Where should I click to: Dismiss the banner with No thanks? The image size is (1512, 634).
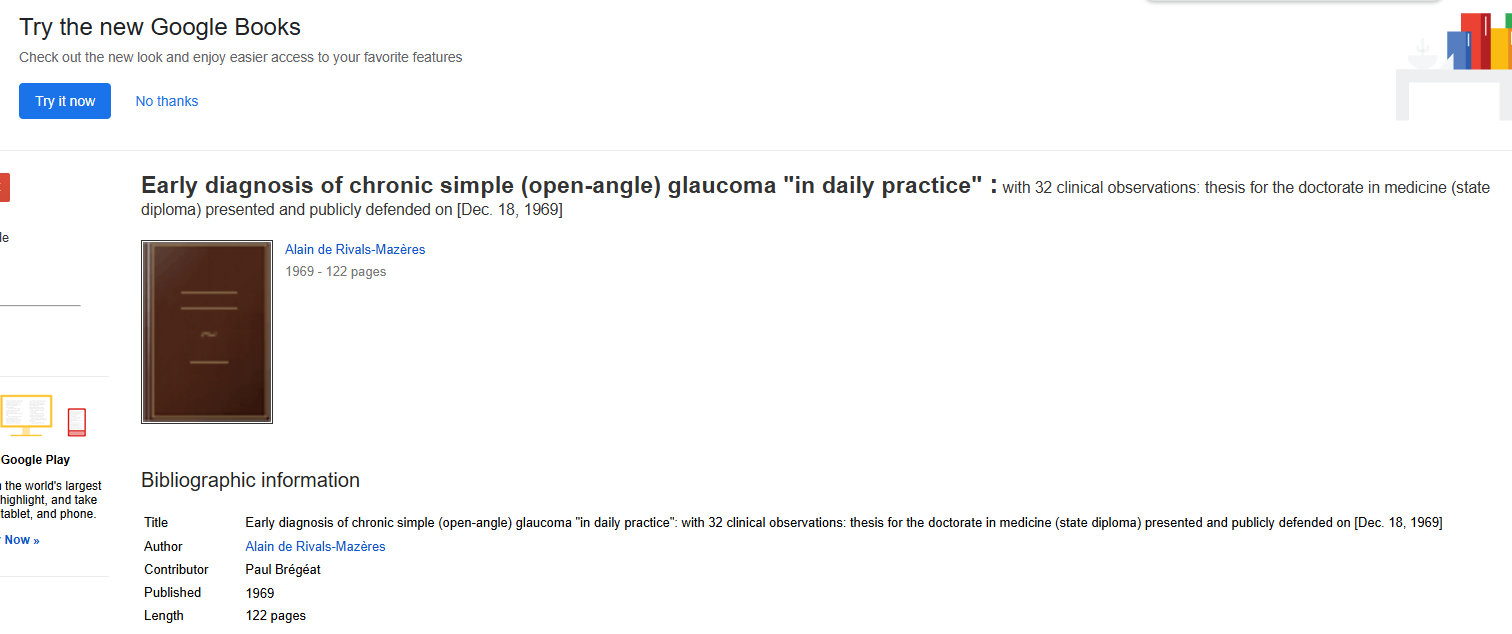tap(167, 101)
